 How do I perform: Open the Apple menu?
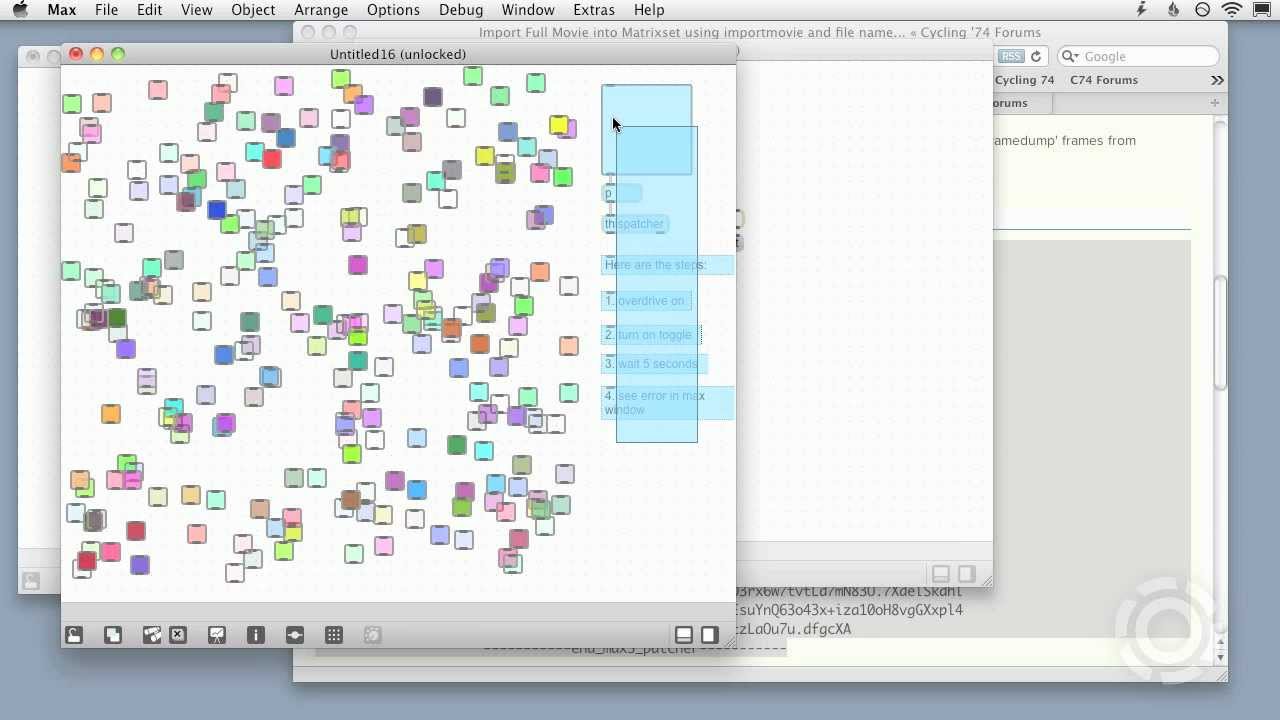click(20, 10)
